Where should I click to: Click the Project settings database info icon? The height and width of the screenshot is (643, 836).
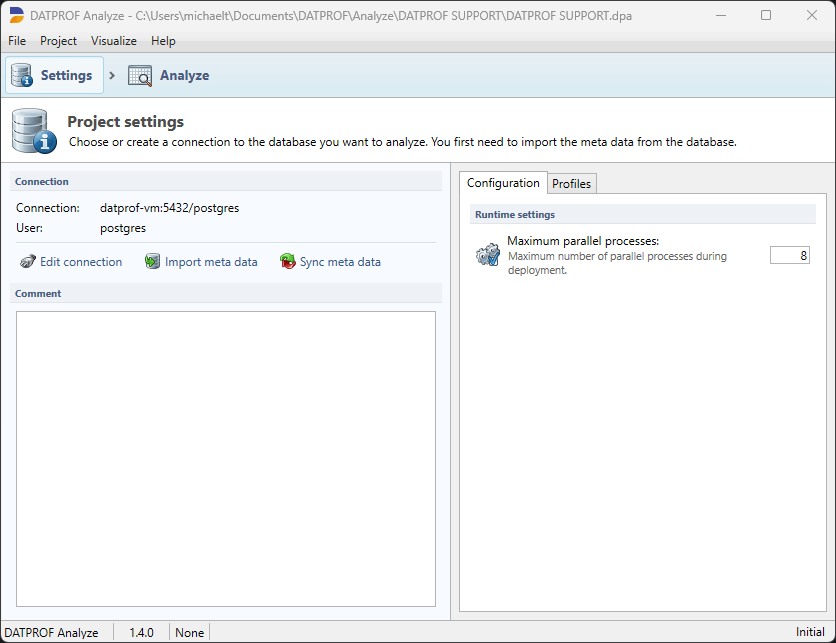(x=33, y=130)
